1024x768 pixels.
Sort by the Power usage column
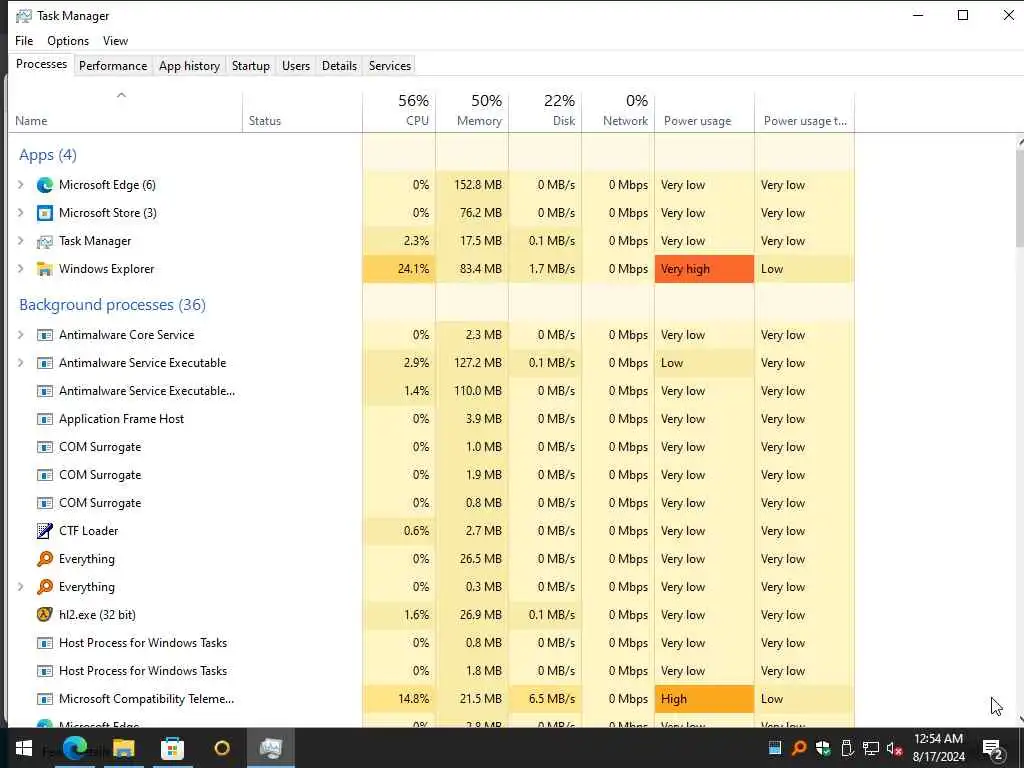(705, 112)
